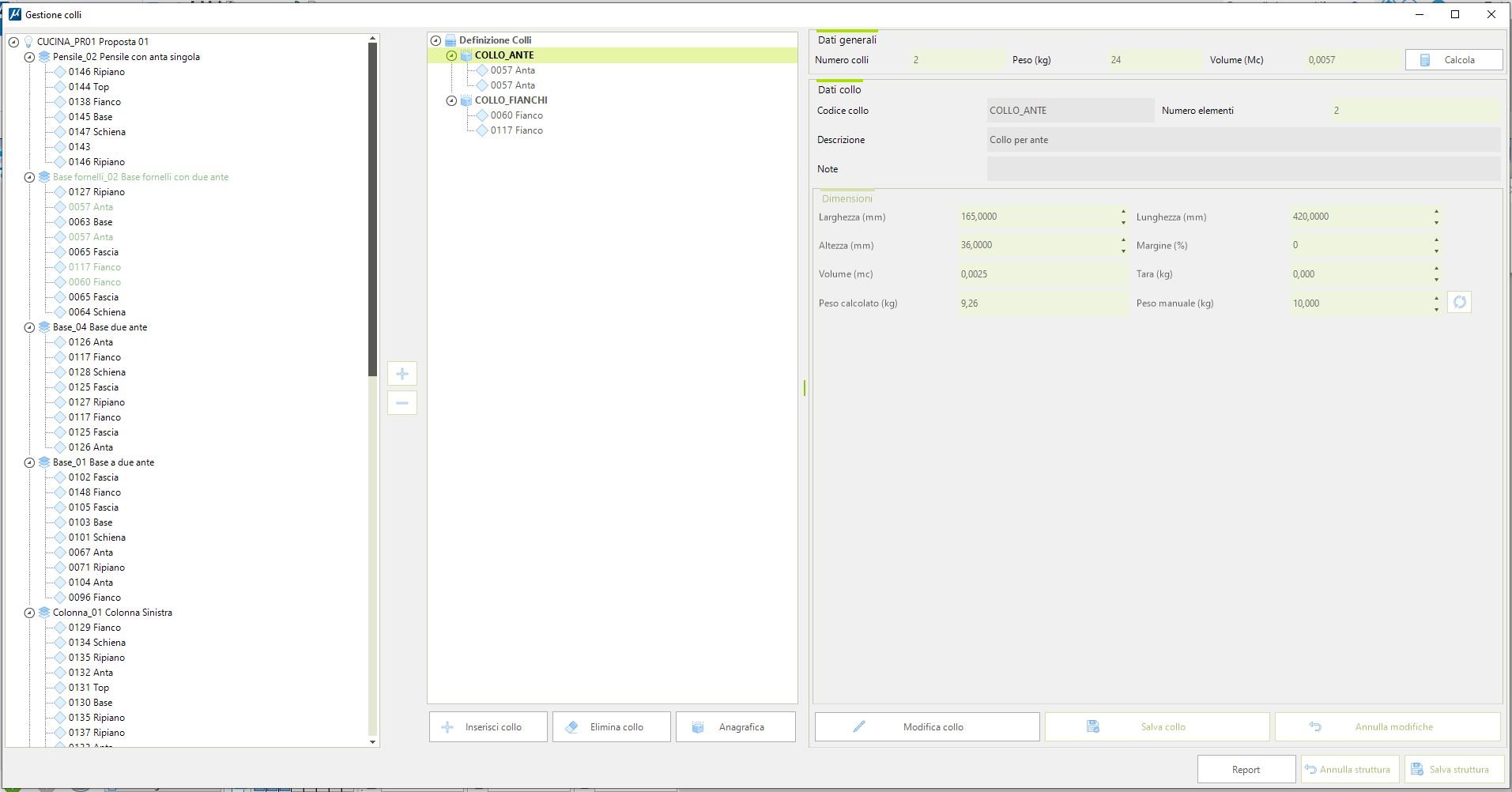1512x792 pixels.
Task: Open the Report button
Action: (x=1246, y=770)
